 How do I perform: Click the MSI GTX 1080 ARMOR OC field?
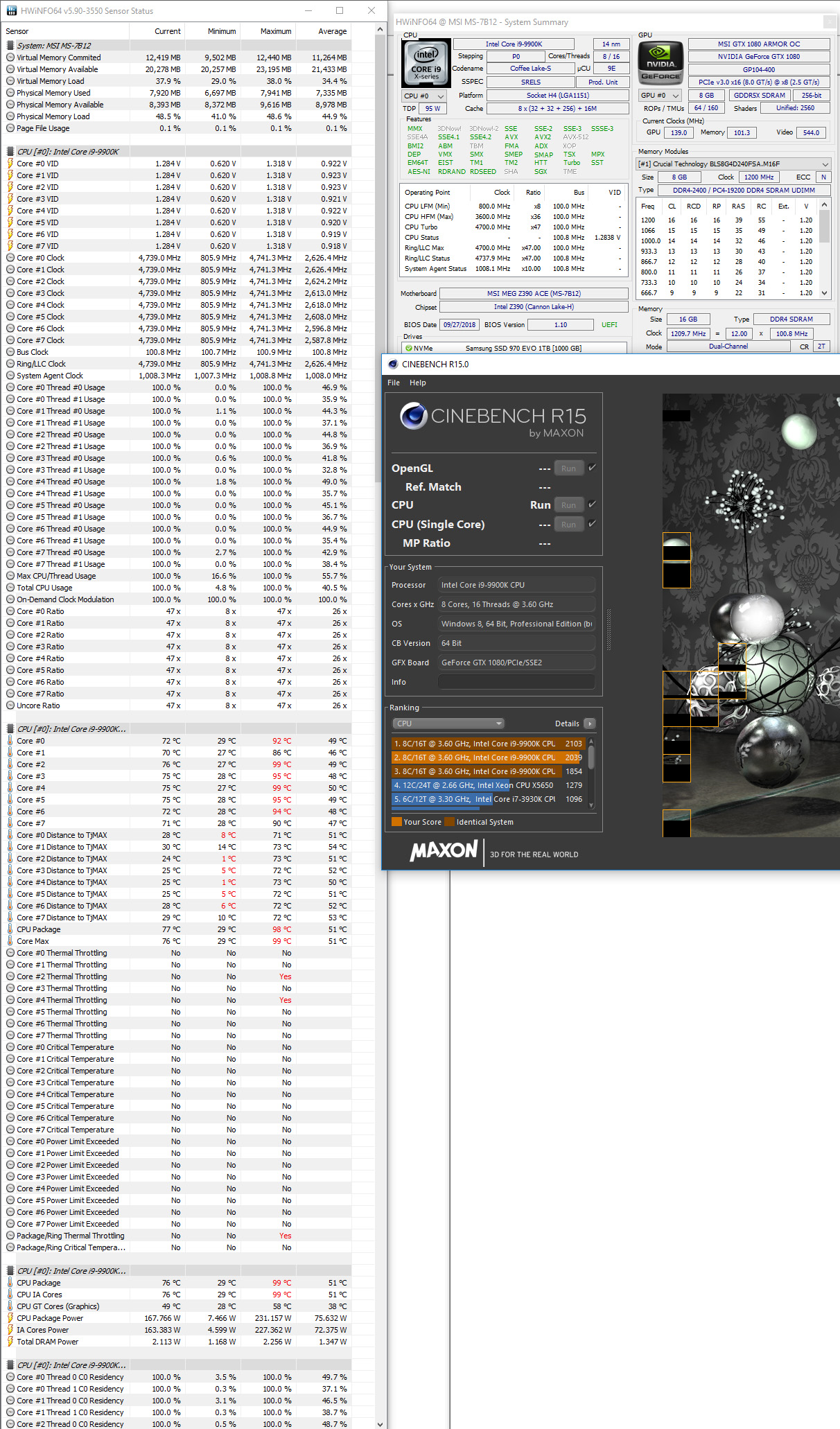click(759, 44)
